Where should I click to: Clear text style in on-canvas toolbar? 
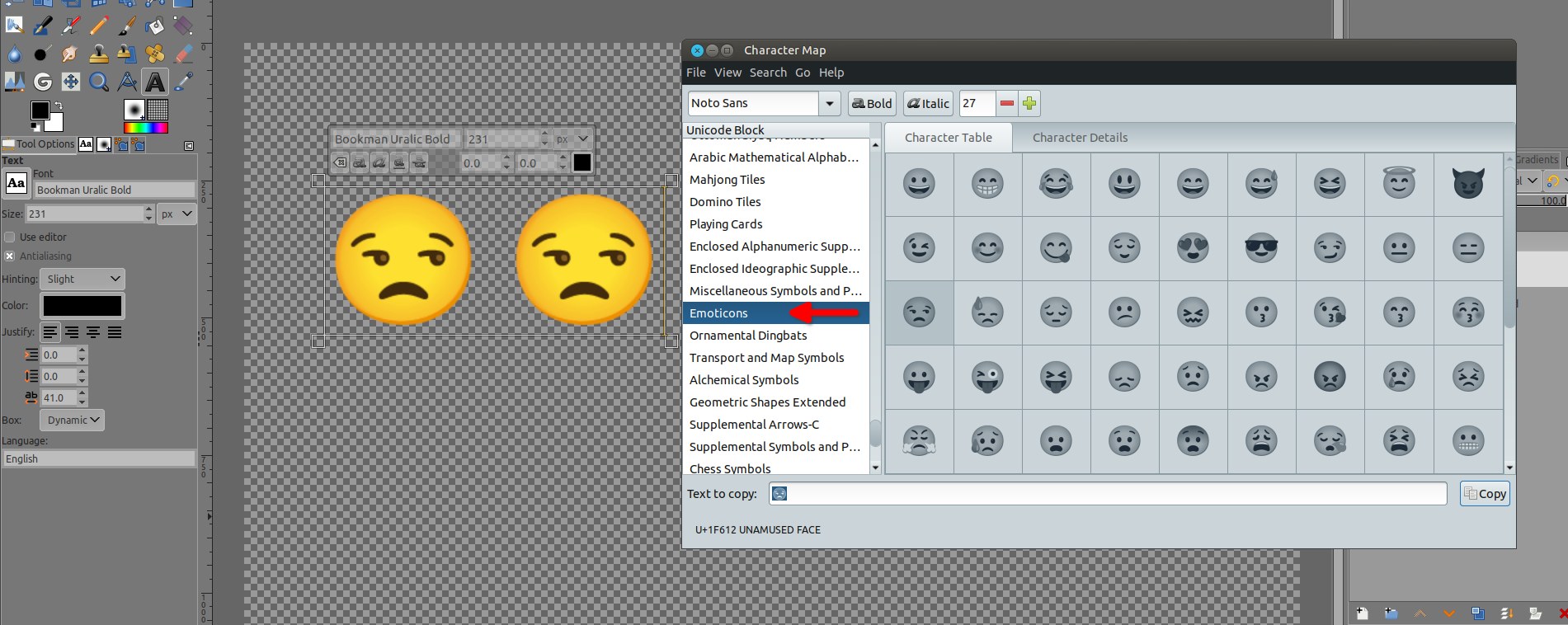coord(340,162)
